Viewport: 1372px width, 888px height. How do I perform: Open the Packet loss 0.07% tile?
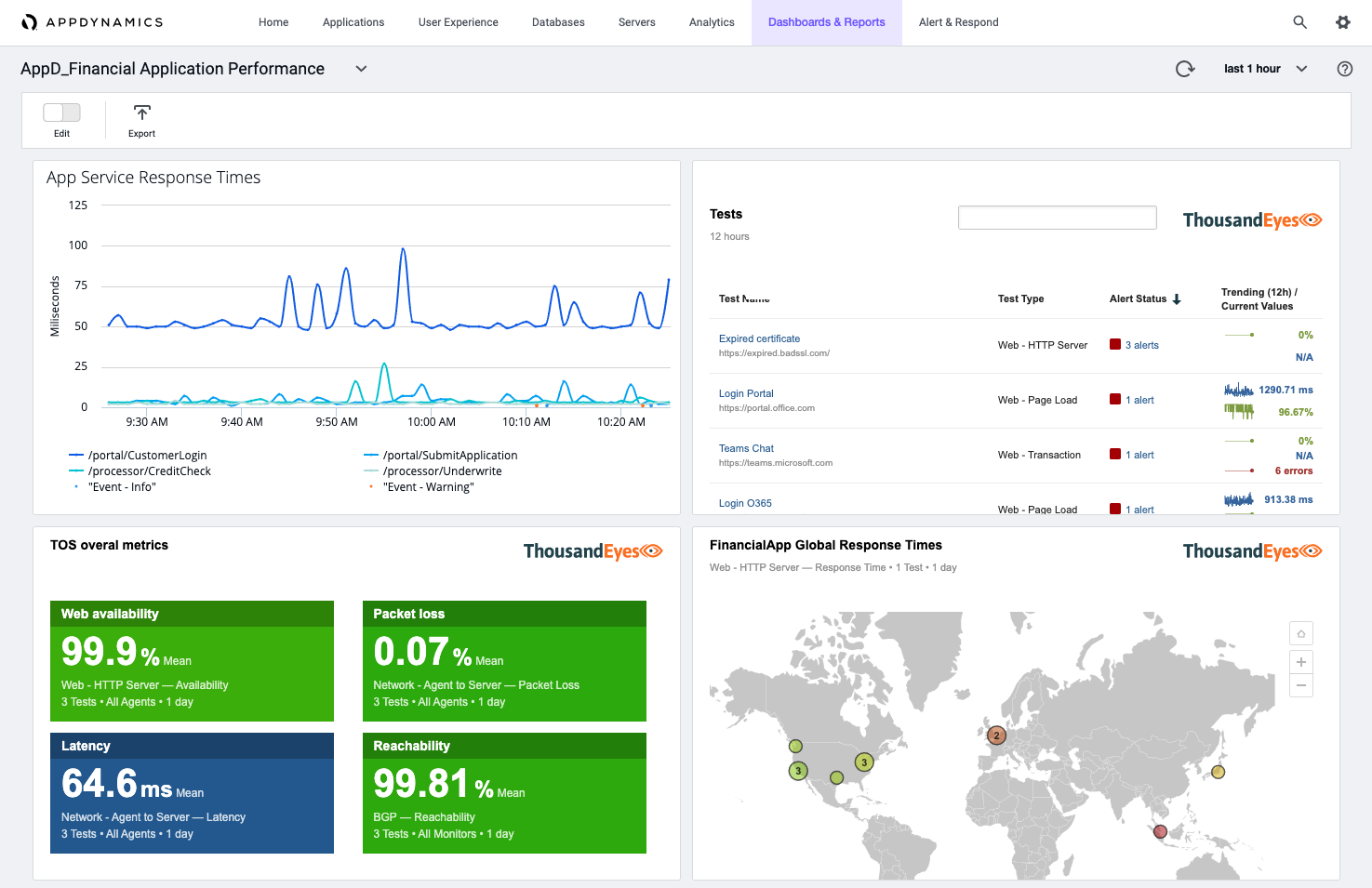tap(504, 661)
